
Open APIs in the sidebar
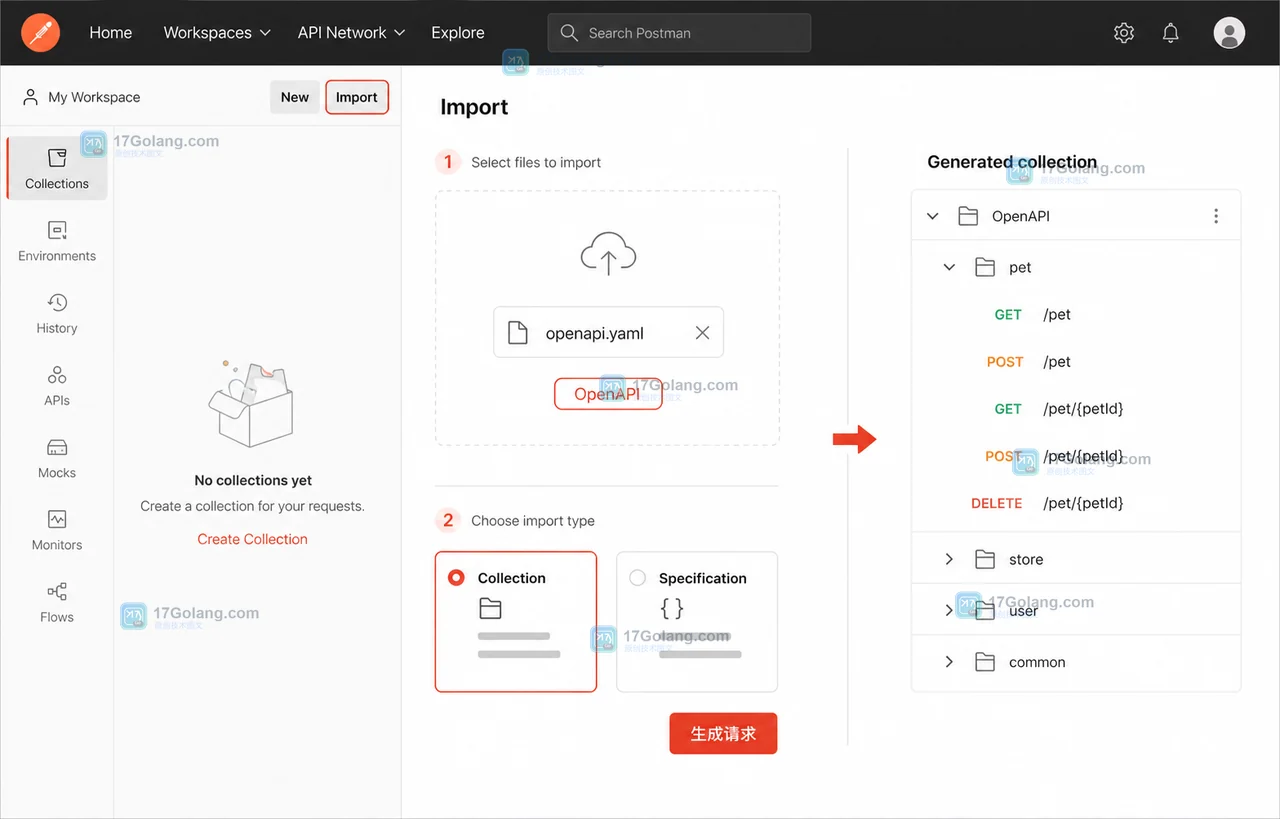(x=57, y=386)
